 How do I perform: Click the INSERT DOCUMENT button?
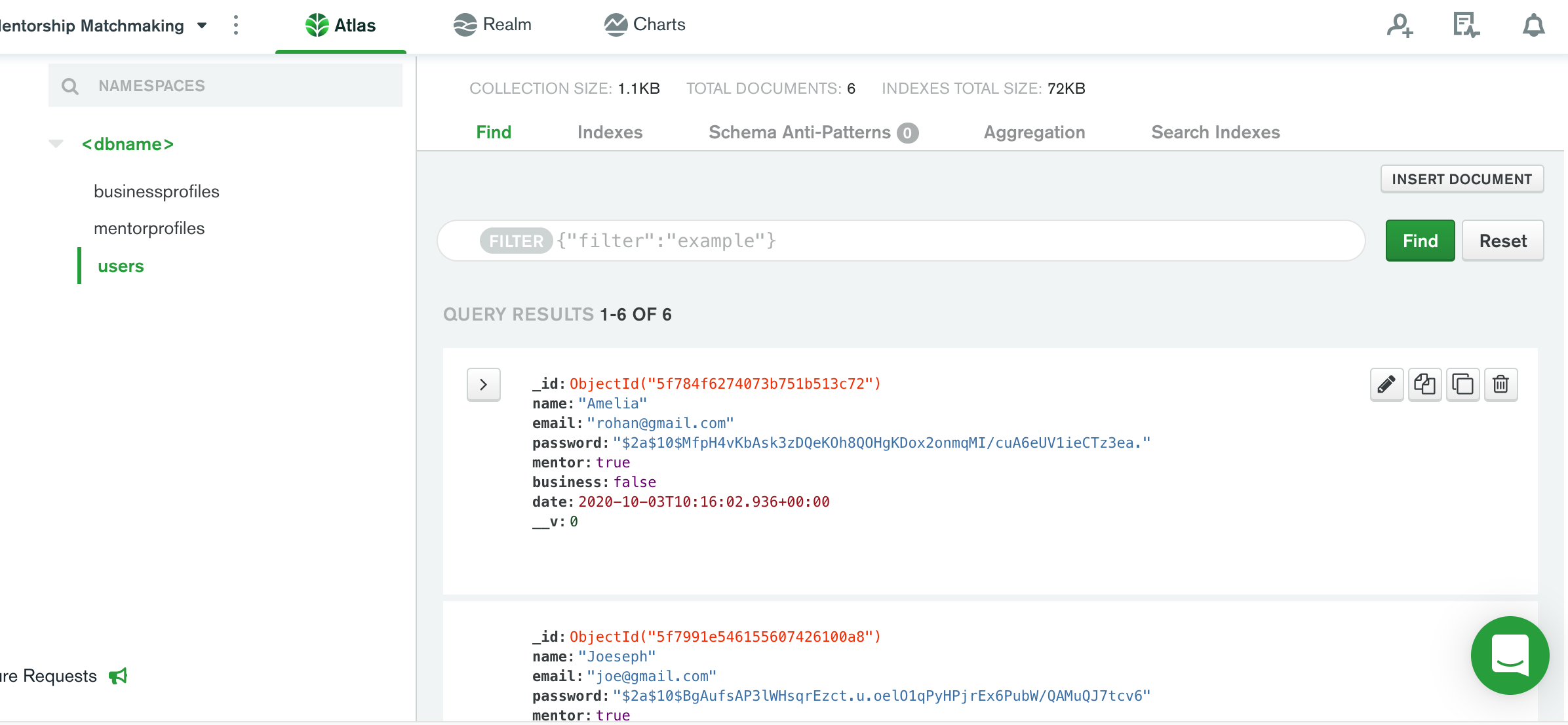point(1462,179)
